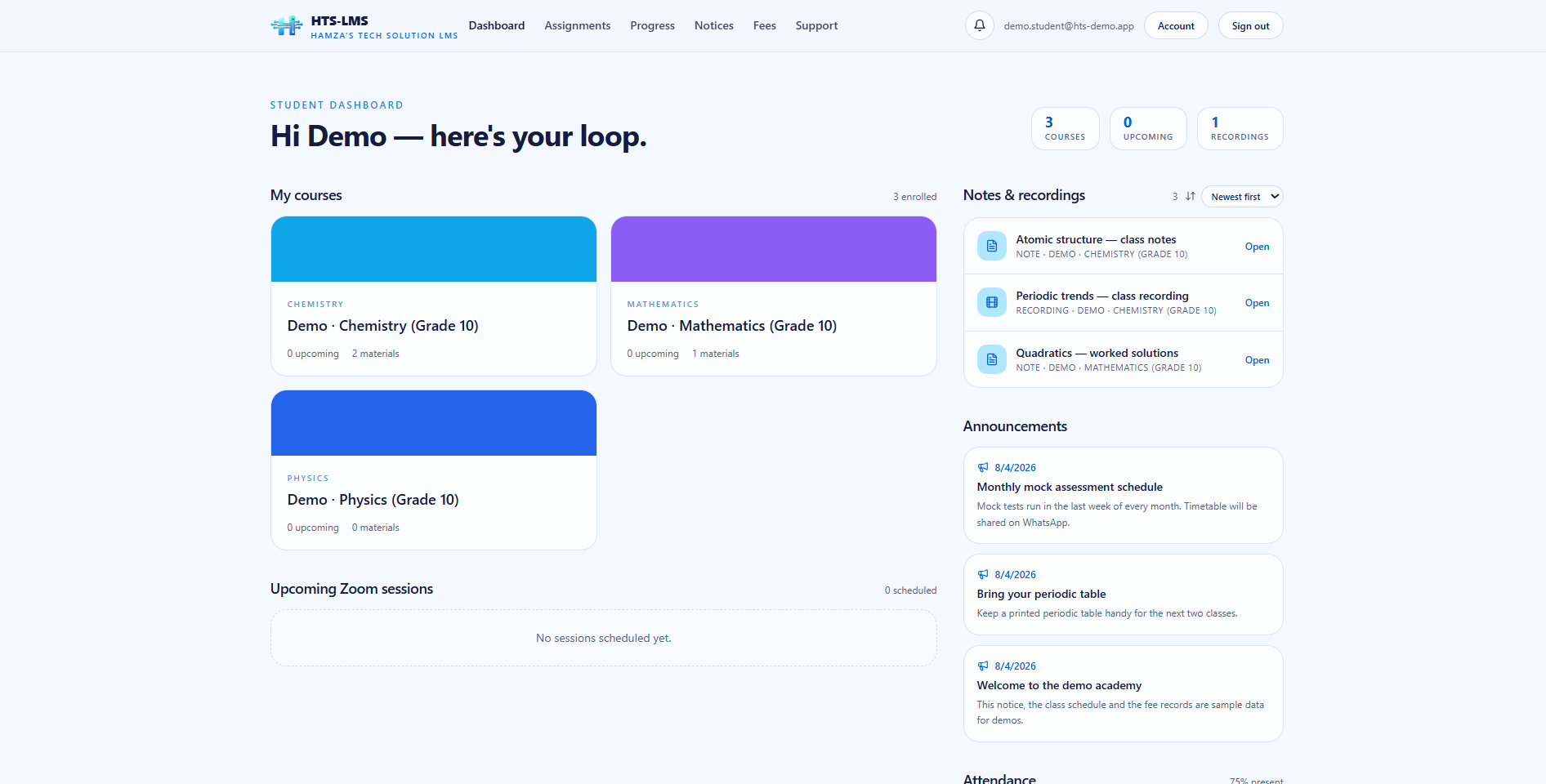Open the Assignments nav item
This screenshot has width=1546, height=784.
(x=578, y=25)
